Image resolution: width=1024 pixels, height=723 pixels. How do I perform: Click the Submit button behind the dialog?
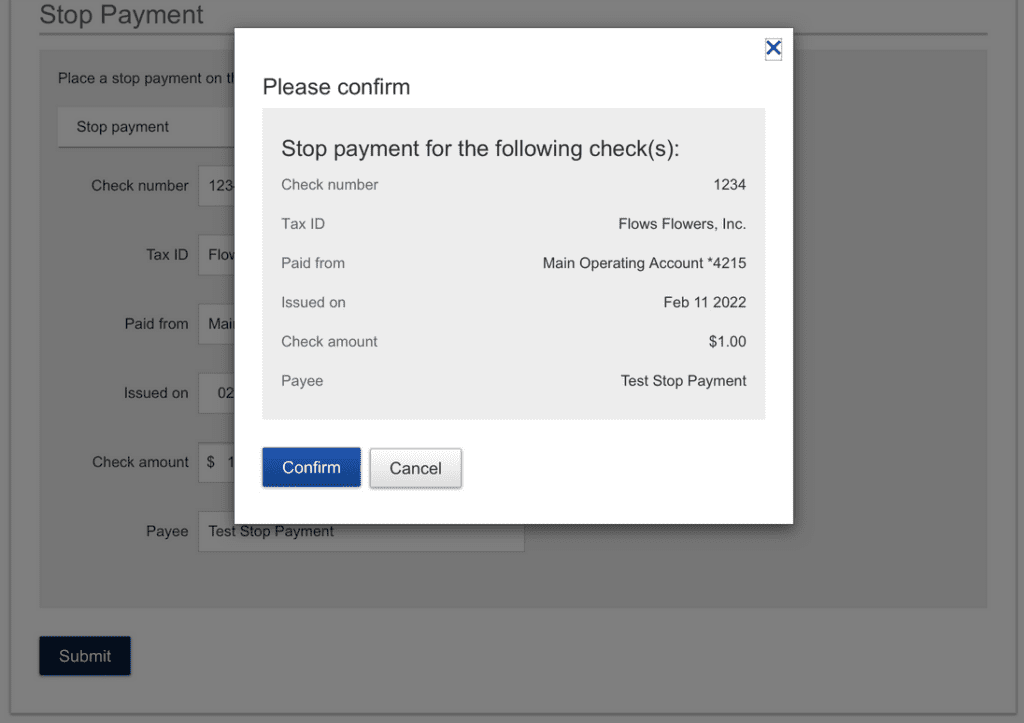tap(85, 656)
